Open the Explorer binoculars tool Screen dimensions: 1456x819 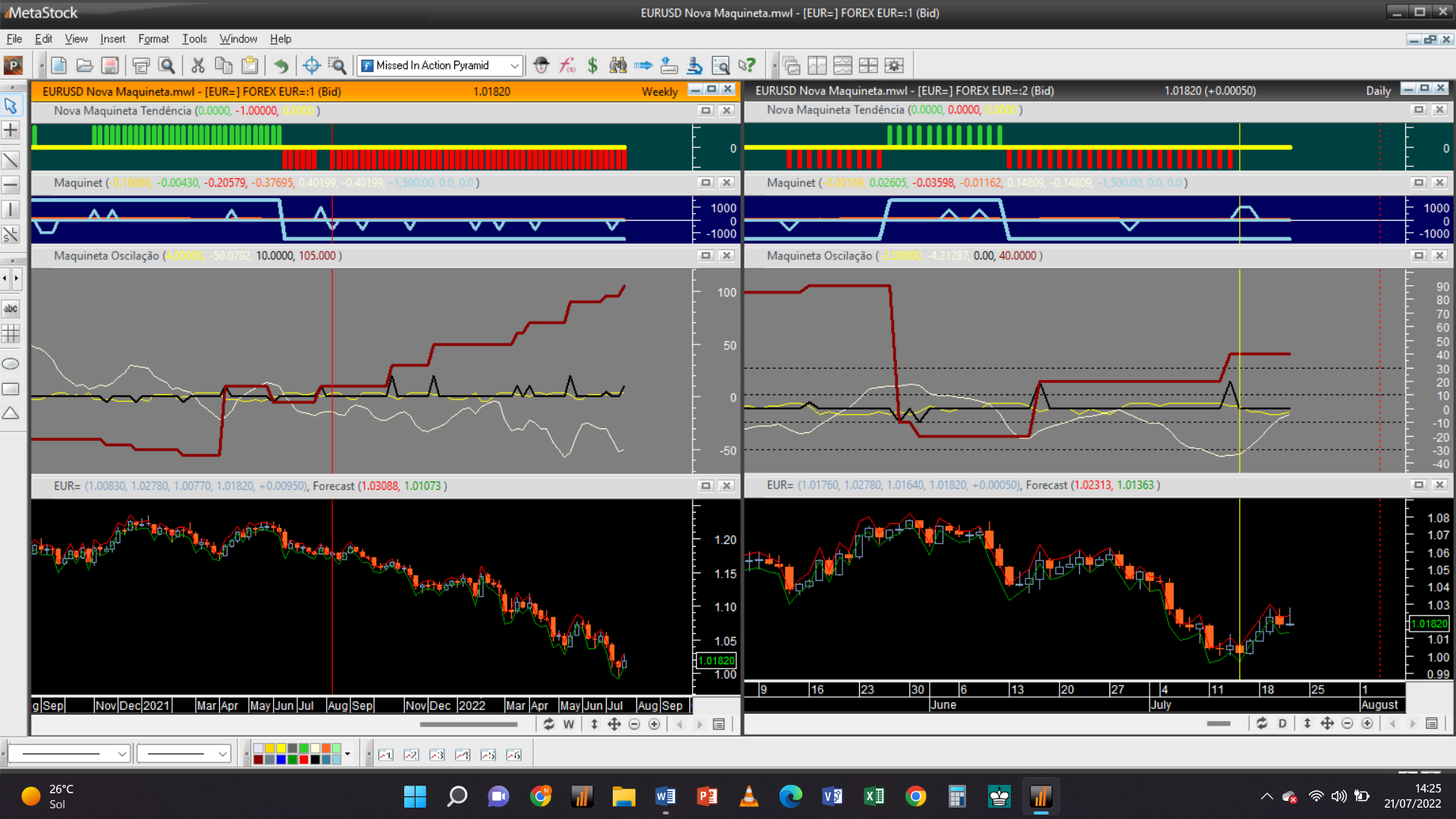pyautogui.click(x=618, y=65)
